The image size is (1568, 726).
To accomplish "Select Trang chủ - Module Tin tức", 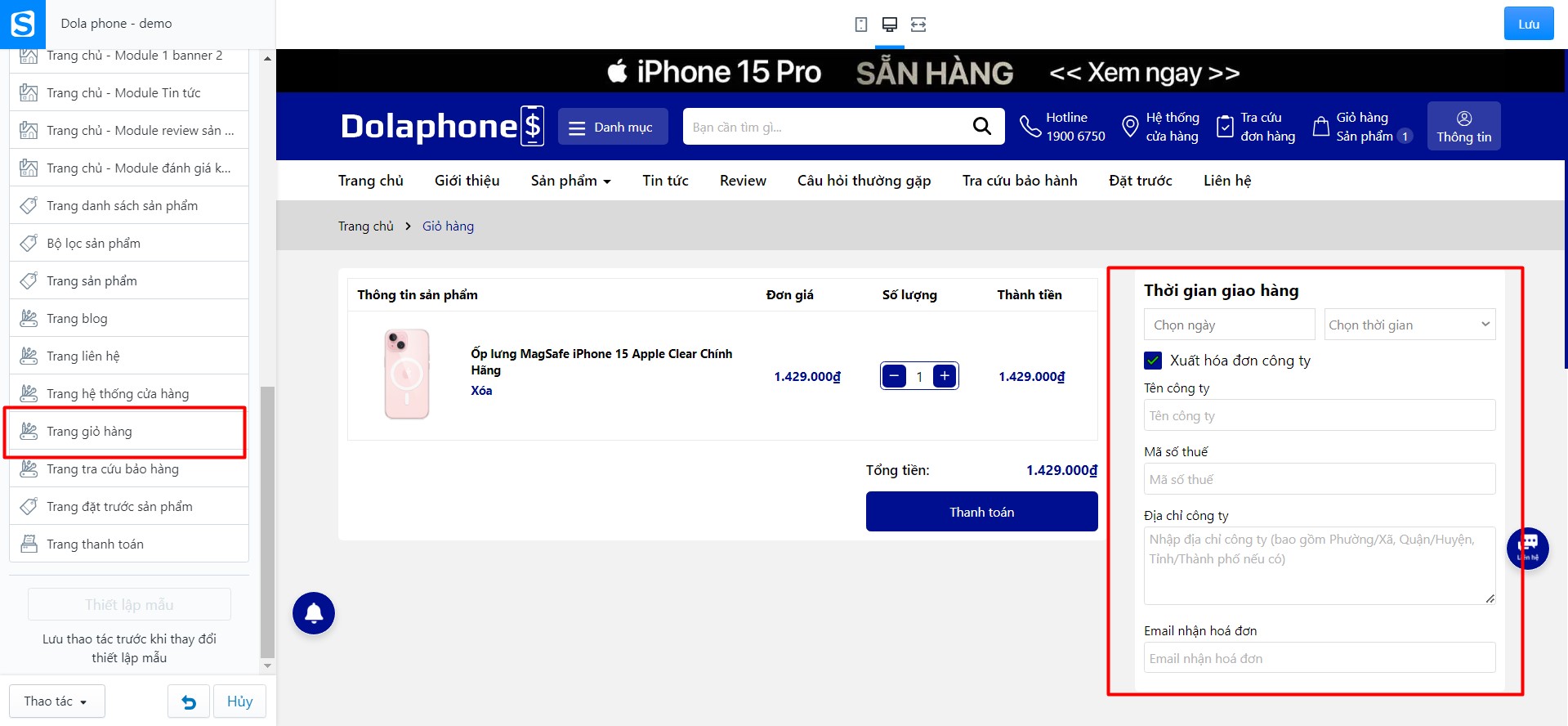I will pyautogui.click(x=129, y=92).
